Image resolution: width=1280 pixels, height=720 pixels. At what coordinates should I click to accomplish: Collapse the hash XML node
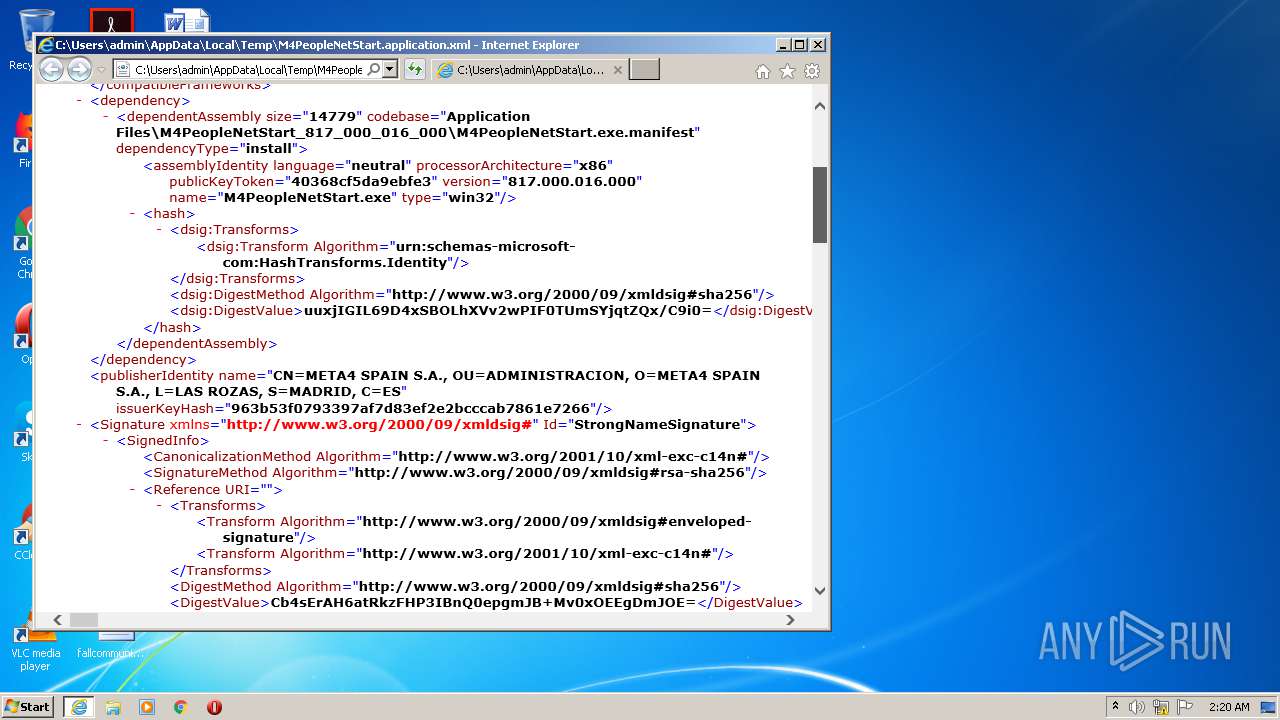(133, 213)
